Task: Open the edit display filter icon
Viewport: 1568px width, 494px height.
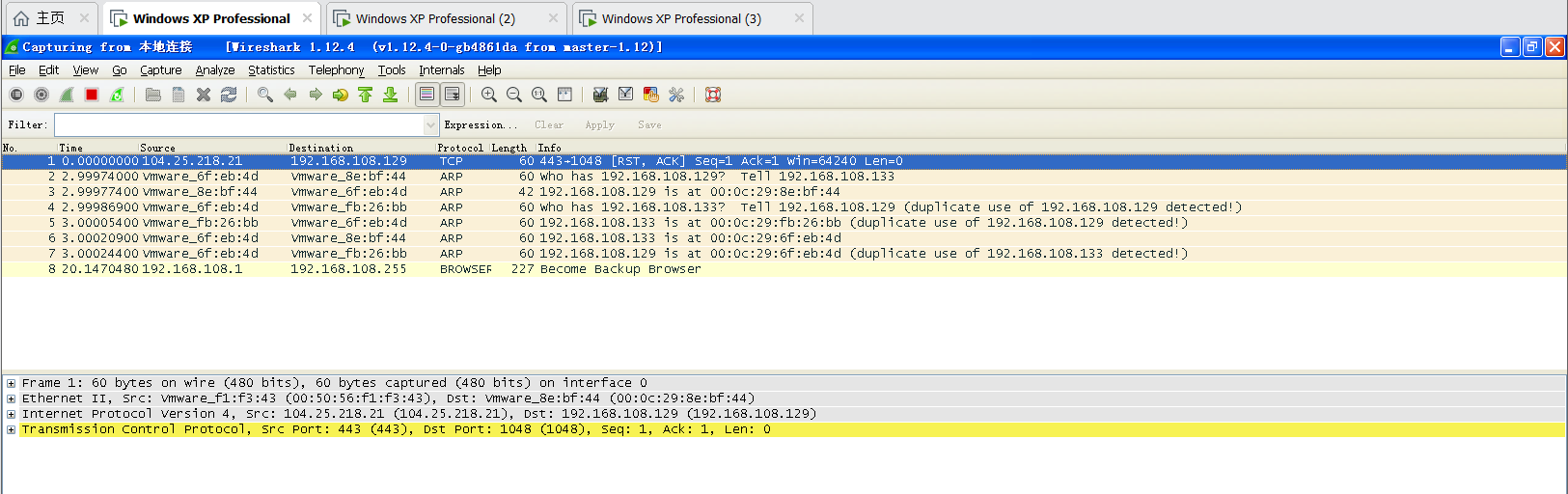Action: (x=626, y=95)
